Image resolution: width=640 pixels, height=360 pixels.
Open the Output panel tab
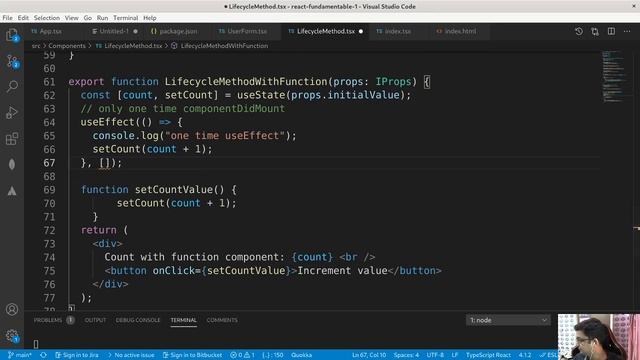coord(95,320)
